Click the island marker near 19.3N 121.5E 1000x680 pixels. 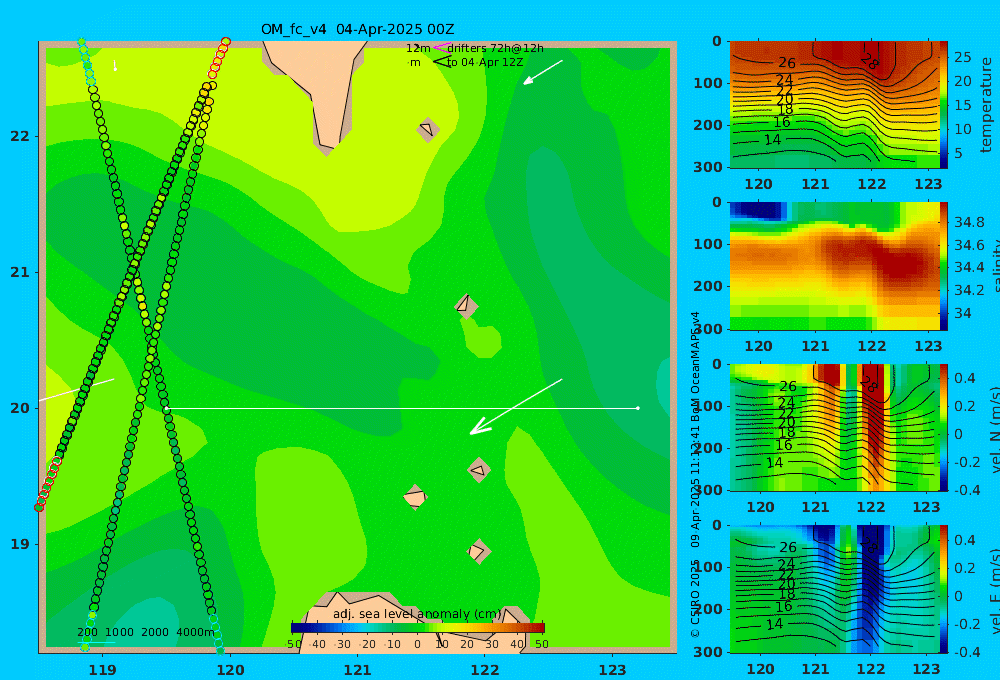tap(415, 497)
